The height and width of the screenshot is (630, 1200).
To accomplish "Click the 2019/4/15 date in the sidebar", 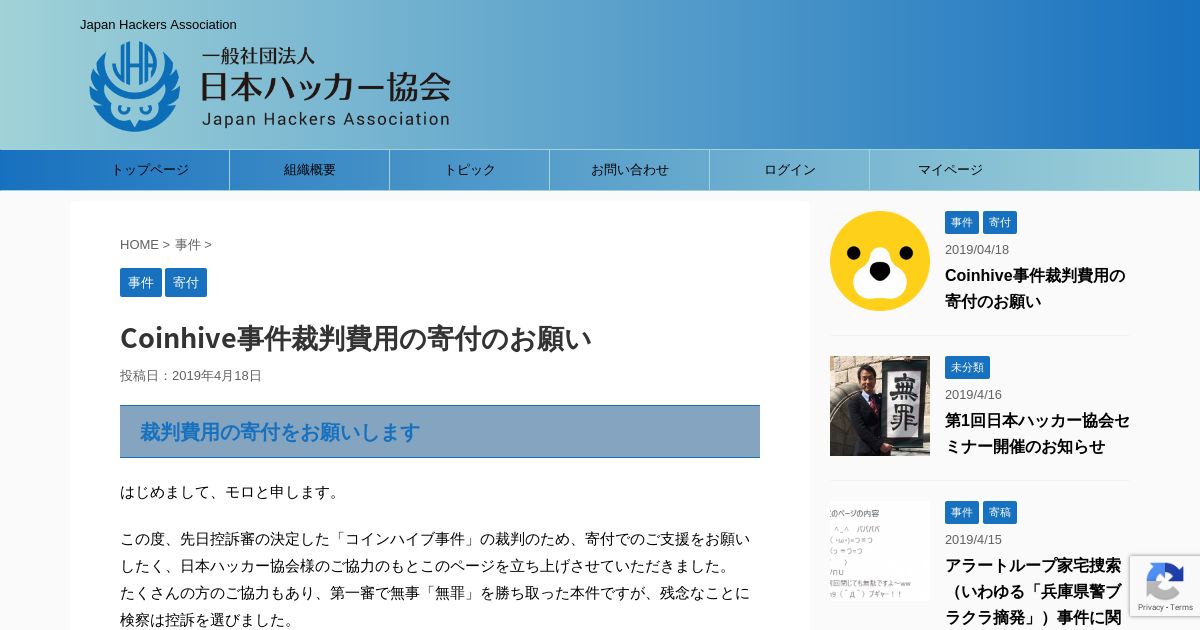I will (x=973, y=540).
